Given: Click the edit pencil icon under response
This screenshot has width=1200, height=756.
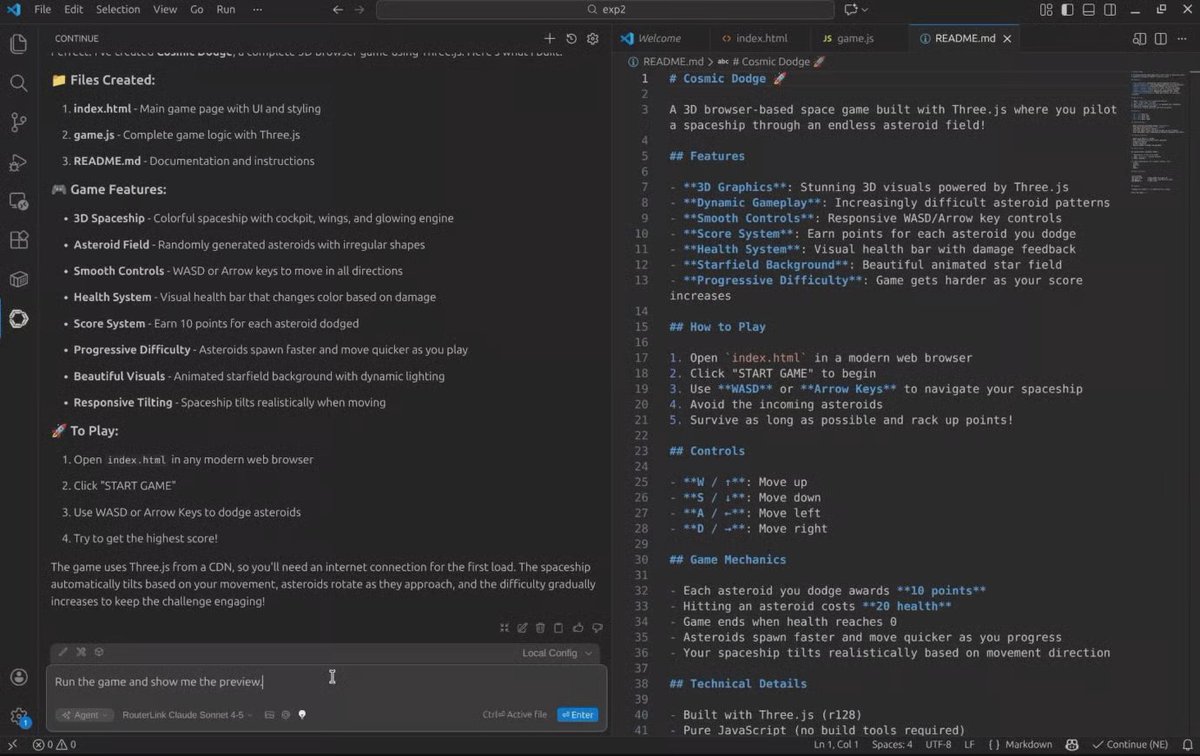Looking at the screenshot, I should pyautogui.click(x=522, y=628).
